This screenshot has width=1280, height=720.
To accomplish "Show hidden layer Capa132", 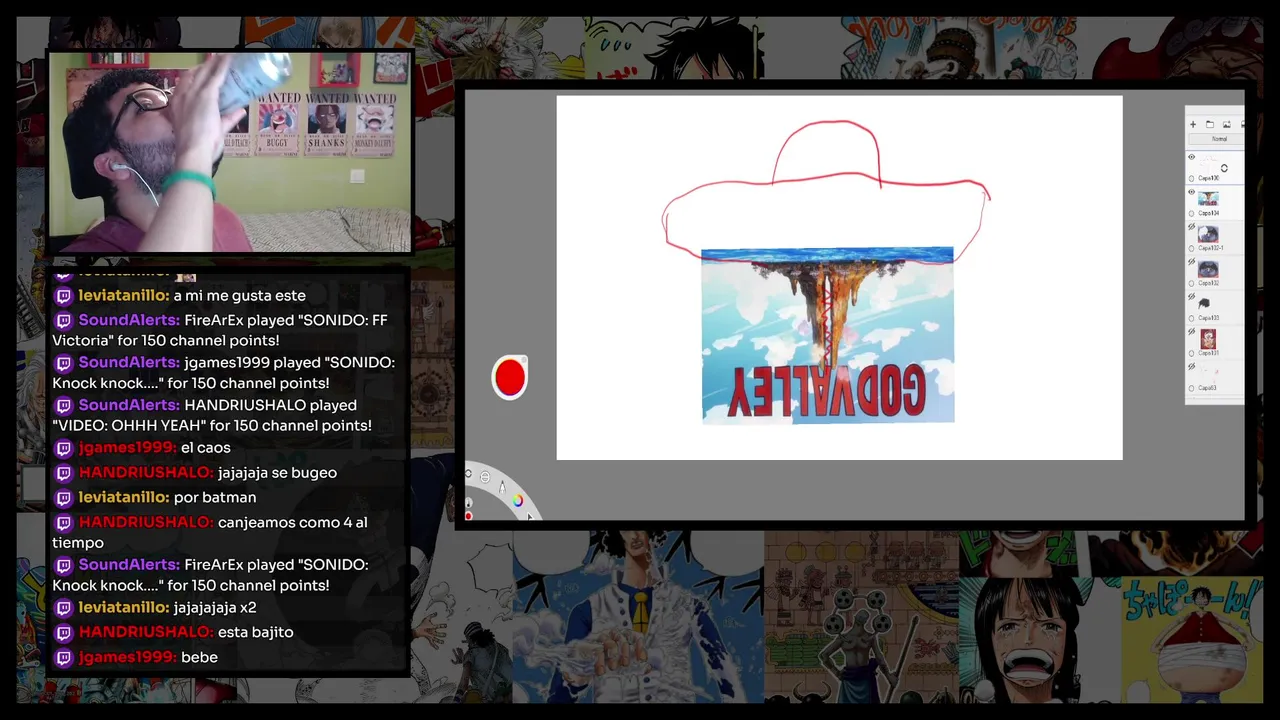I will (x=1191, y=261).
